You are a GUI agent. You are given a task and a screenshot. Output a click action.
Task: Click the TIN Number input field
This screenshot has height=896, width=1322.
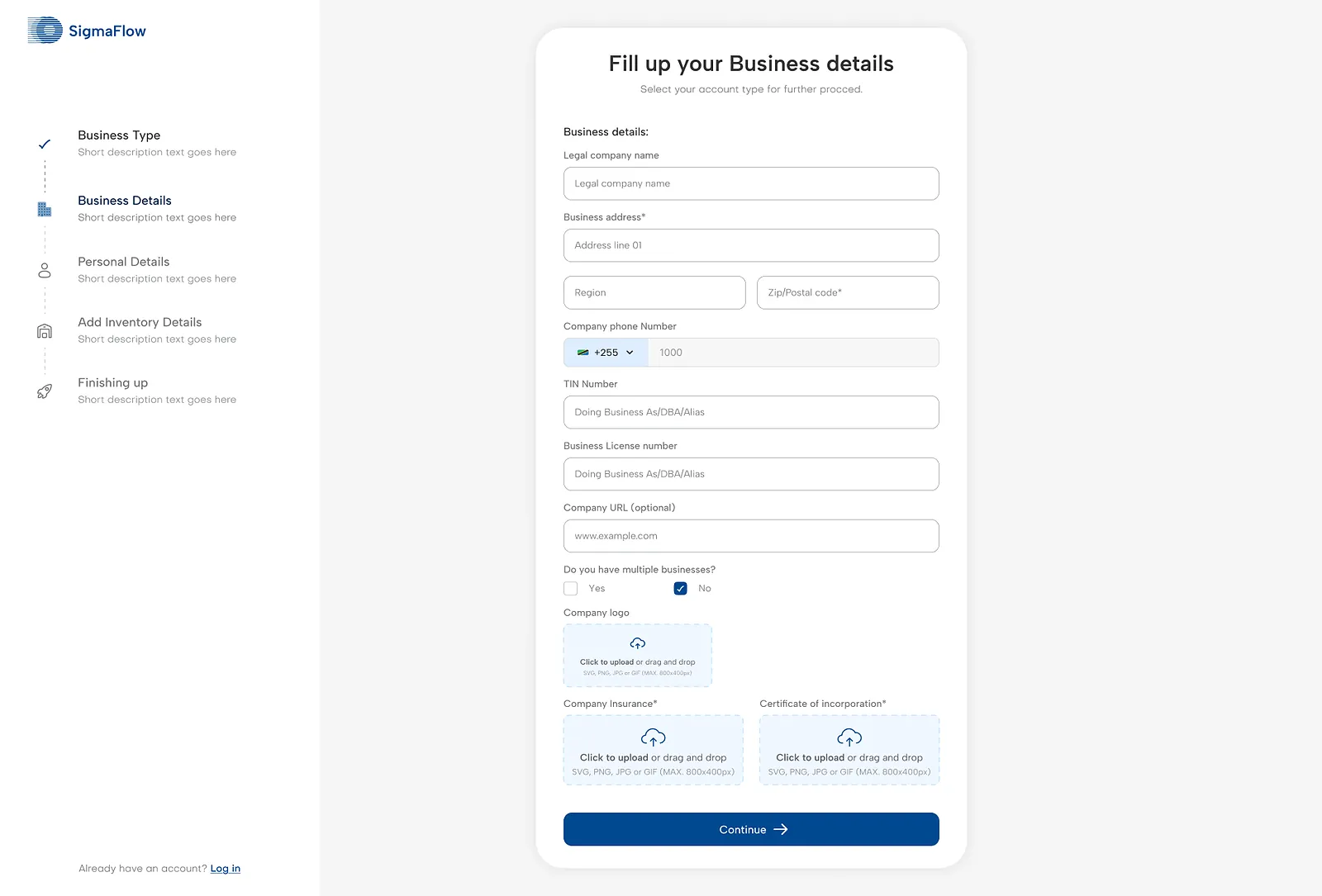pyautogui.click(x=751, y=412)
